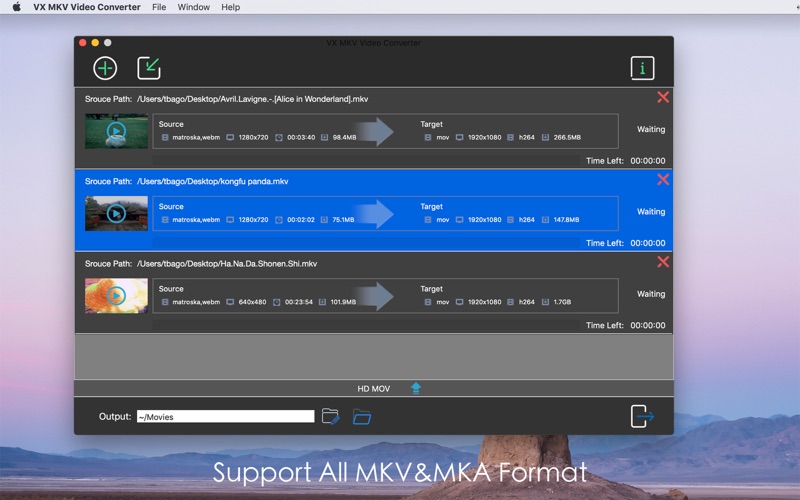
Task: Click the import arrow icon in toolbar
Action: pyautogui.click(x=149, y=68)
